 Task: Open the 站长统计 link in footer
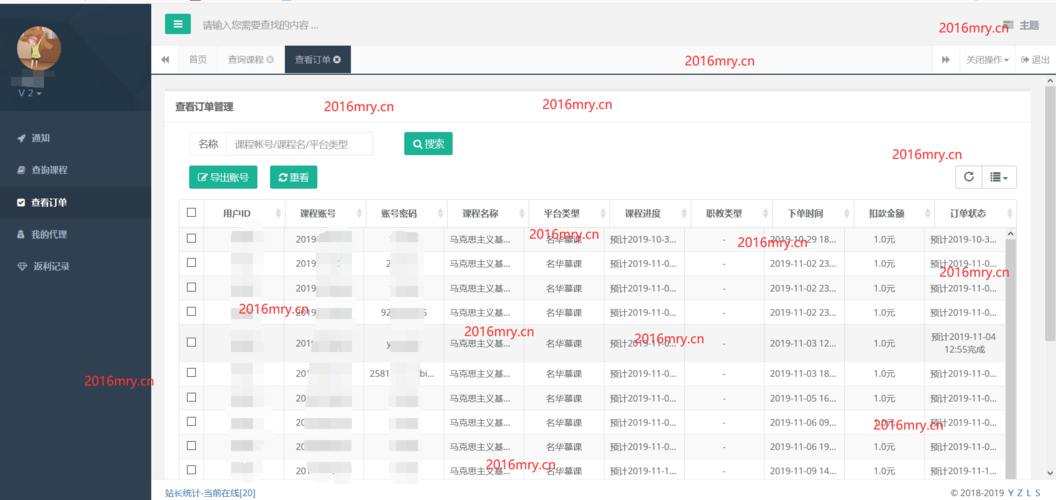[210, 493]
